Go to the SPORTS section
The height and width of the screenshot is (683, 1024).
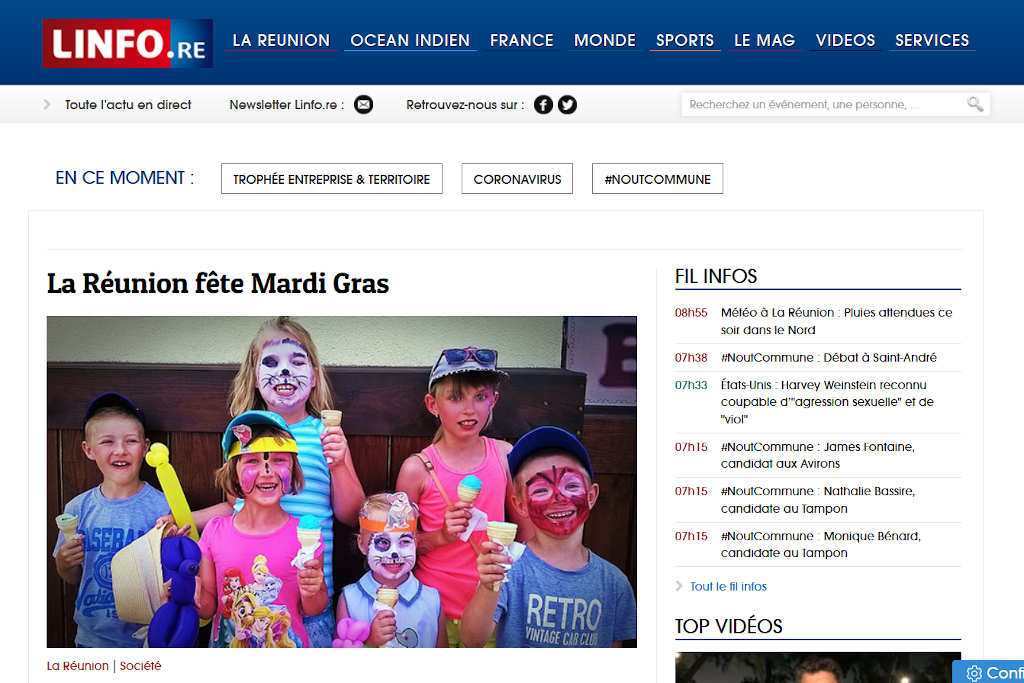pos(685,40)
